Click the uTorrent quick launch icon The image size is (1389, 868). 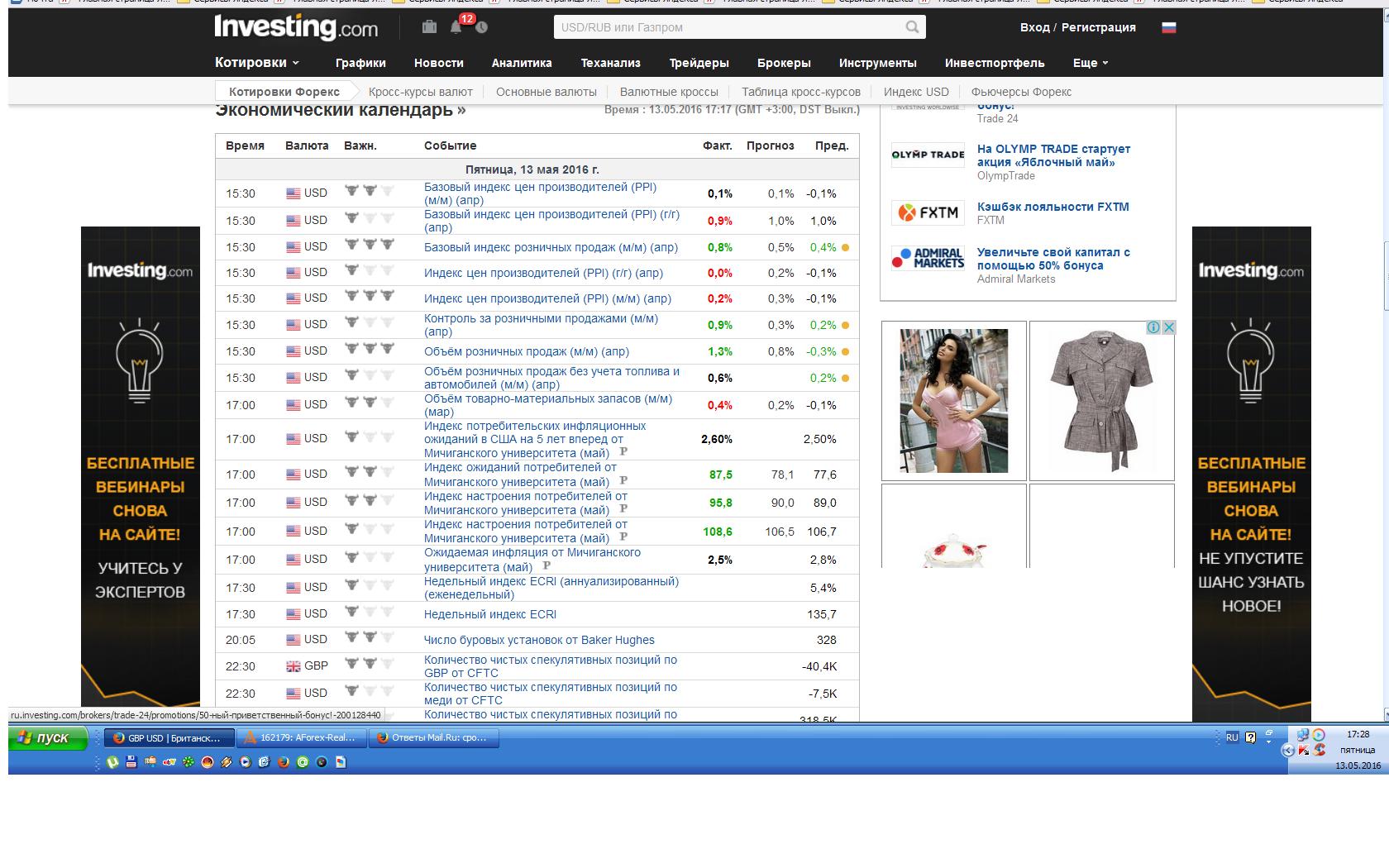[x=112, y=762]
